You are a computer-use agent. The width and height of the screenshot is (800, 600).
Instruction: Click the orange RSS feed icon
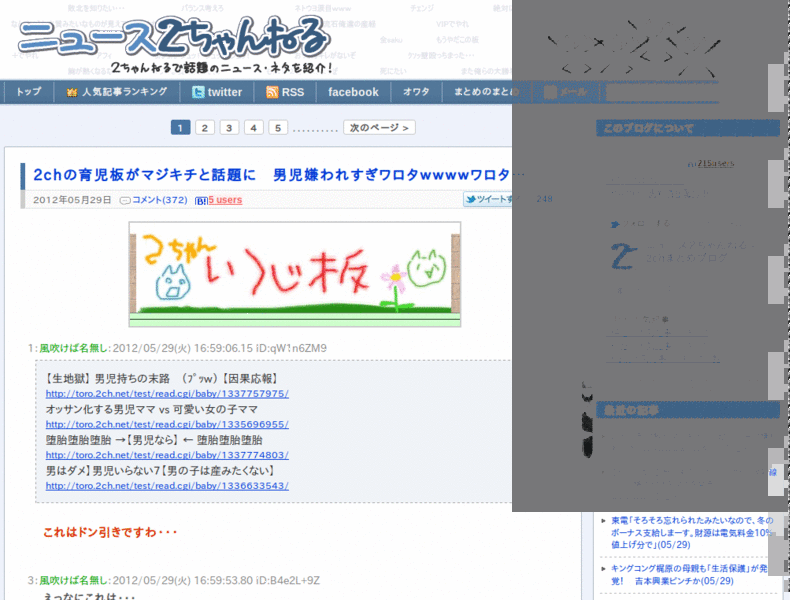pos(272,92)
